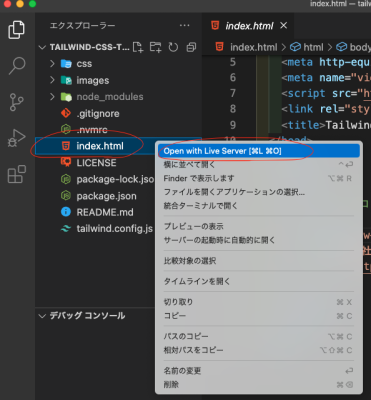Viewport: 371px width, 400px height.
Task: Open the Extensions view
Action: tap(16, 174)
